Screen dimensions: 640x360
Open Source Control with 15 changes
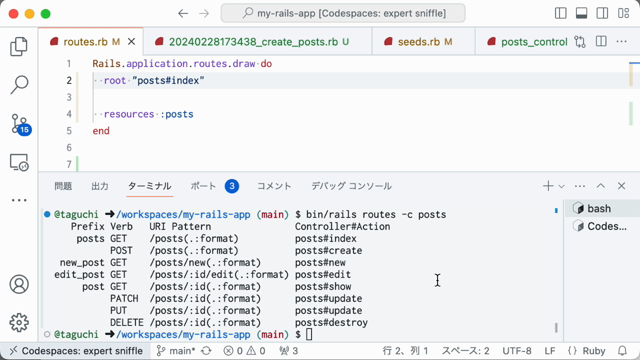tap(19, 124)
